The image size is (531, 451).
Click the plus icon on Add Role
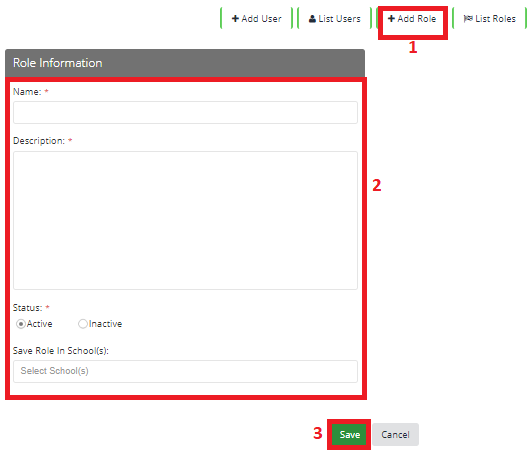391,19
